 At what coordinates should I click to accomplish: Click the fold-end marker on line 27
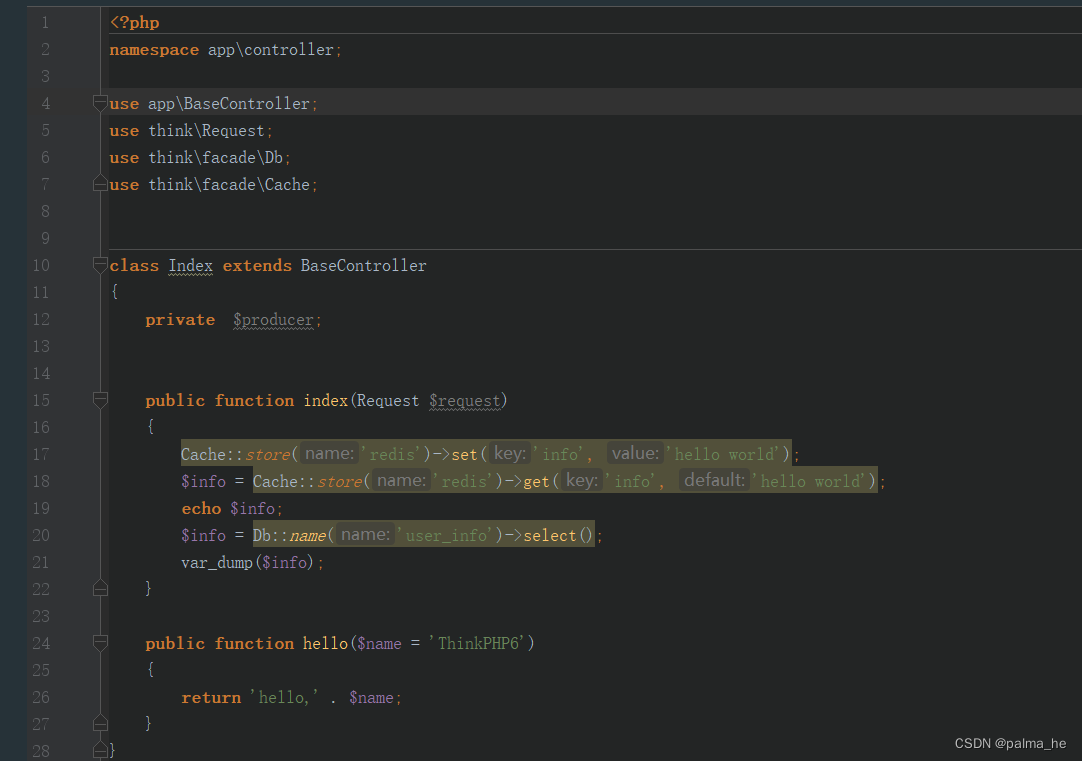point(99,723)
